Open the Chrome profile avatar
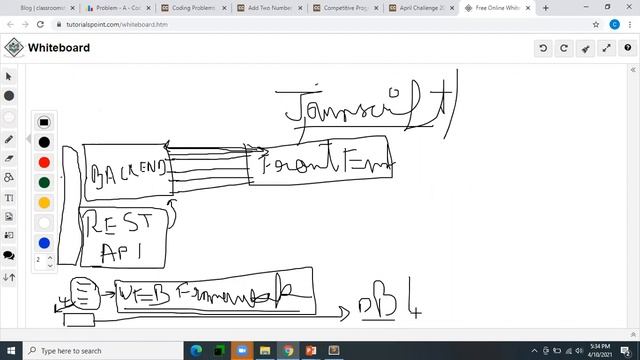Viewport: 640px width, 360px height. pos(614,24)
